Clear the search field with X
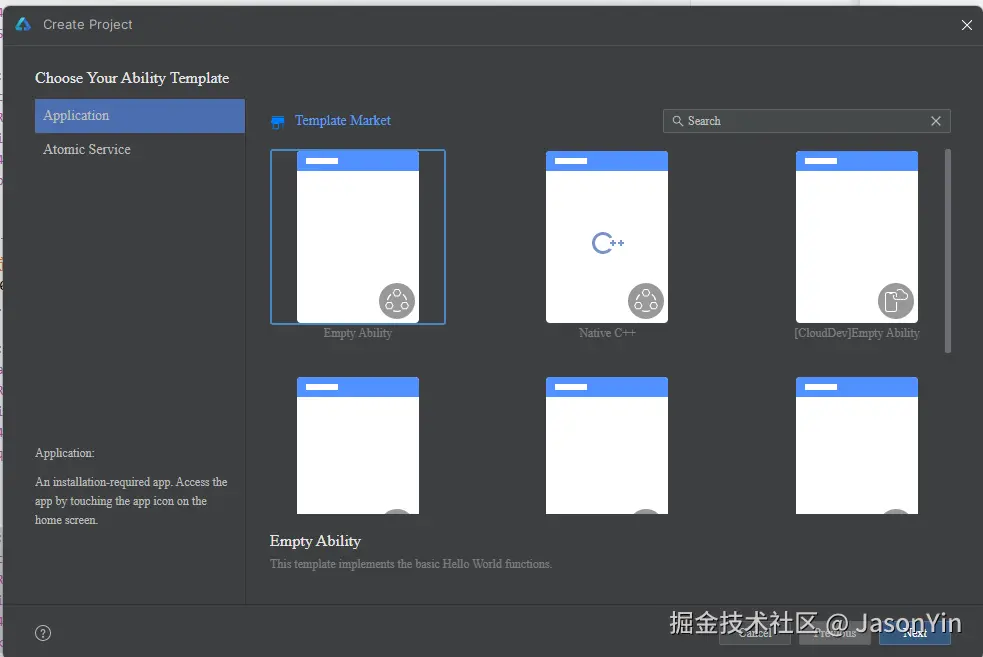Viewport: 983px width, 657px height. [935, 121]
